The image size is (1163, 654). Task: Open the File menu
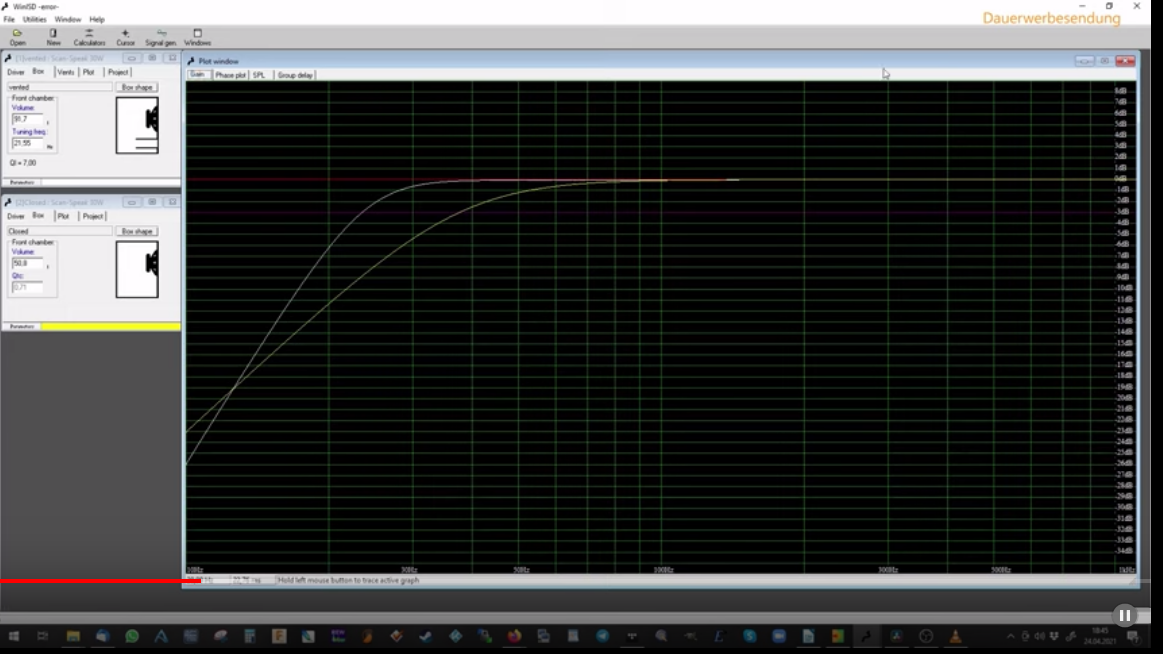[9, 19]
